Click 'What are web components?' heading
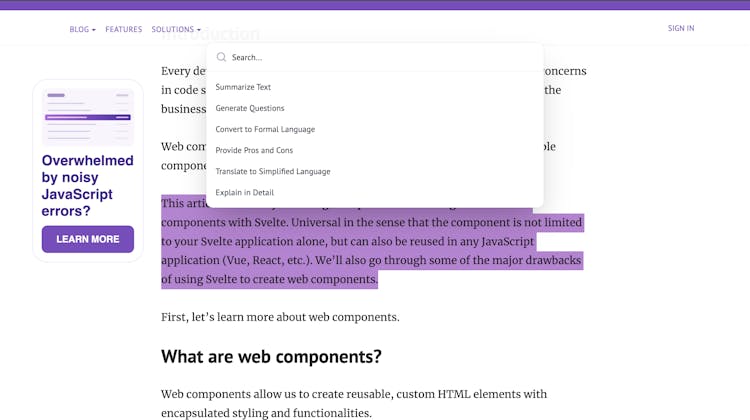Image resolution: width=750 pixels, height=420 pixels. (271, 356)
